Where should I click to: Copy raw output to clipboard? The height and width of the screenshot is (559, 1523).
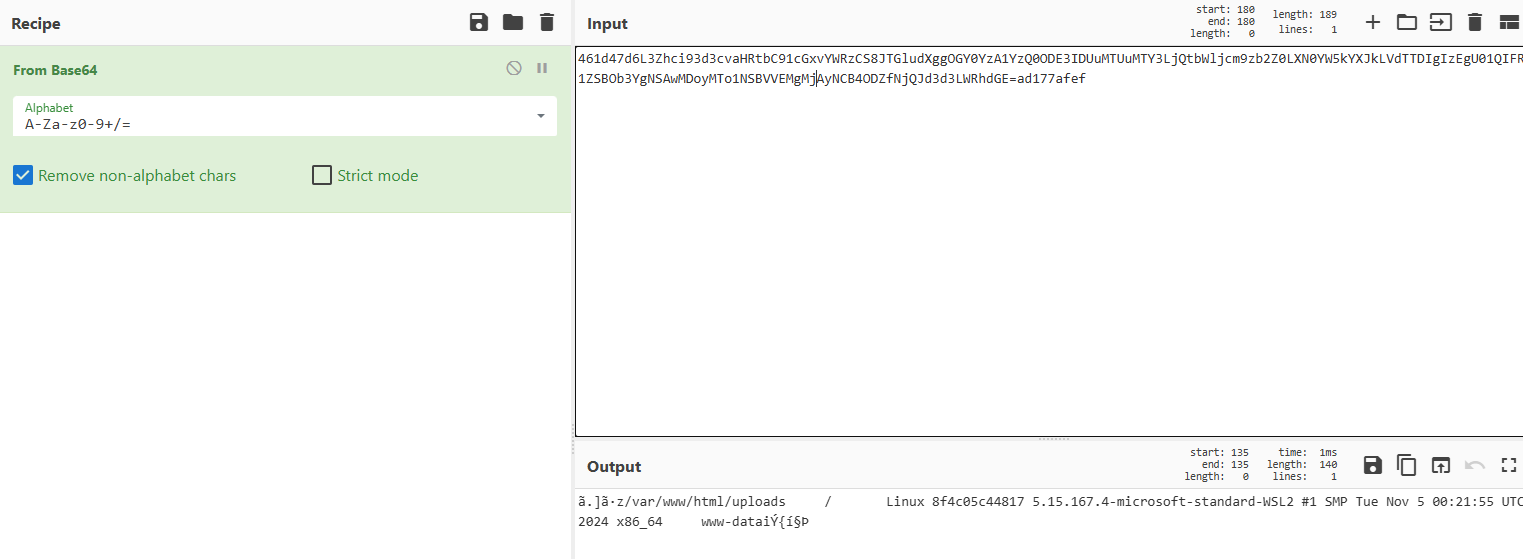pyautogui.click(x=1407, y=465)
